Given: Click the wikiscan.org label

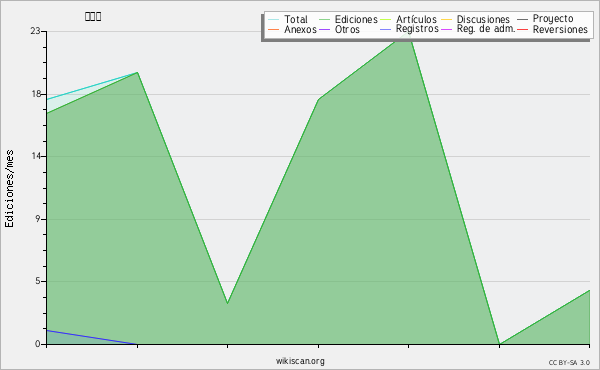Looking at the screenshot, I should 300,361.
